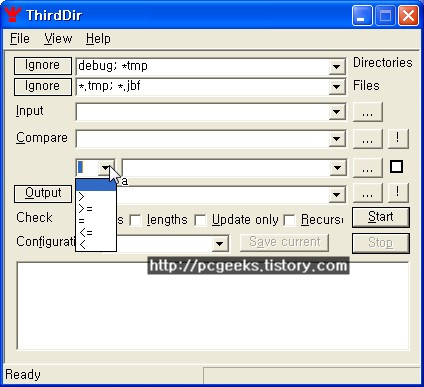Click the Output button
The image size is (424, 387).
43,194
